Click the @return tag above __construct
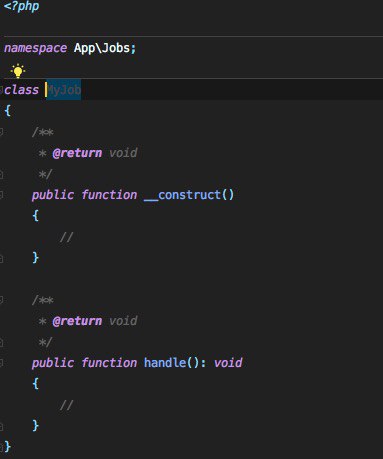 [77, 153]
